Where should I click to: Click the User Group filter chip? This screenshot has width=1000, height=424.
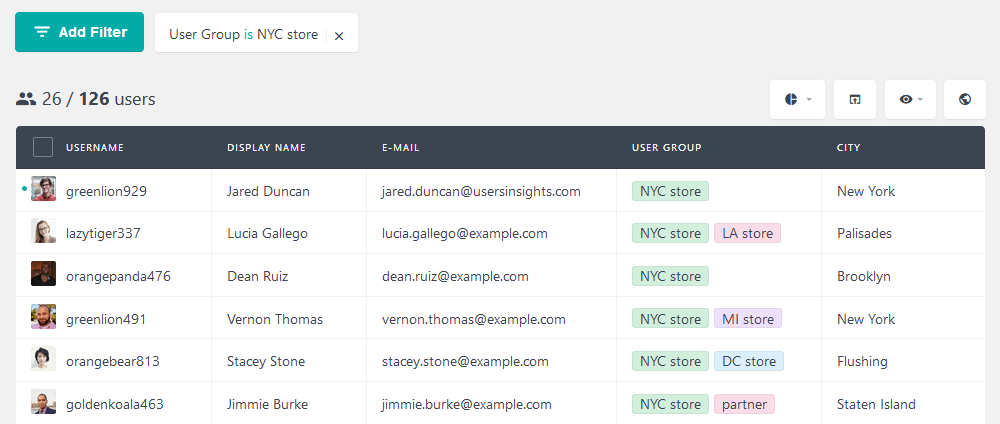[x=244, y=34]
